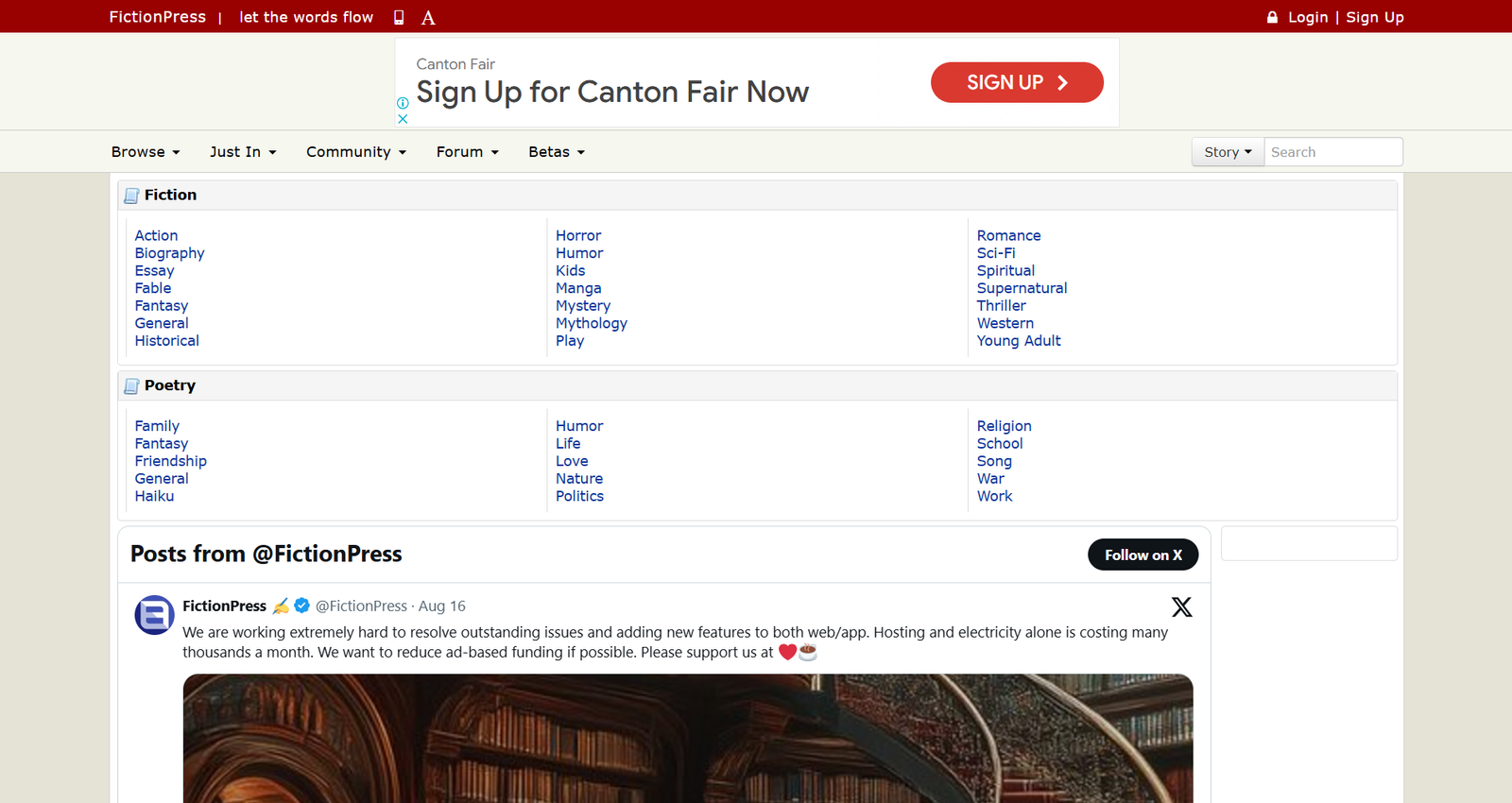Browse Love poems
The image size is (1512, 803).
pyautogui.click(x=572, y=461)
